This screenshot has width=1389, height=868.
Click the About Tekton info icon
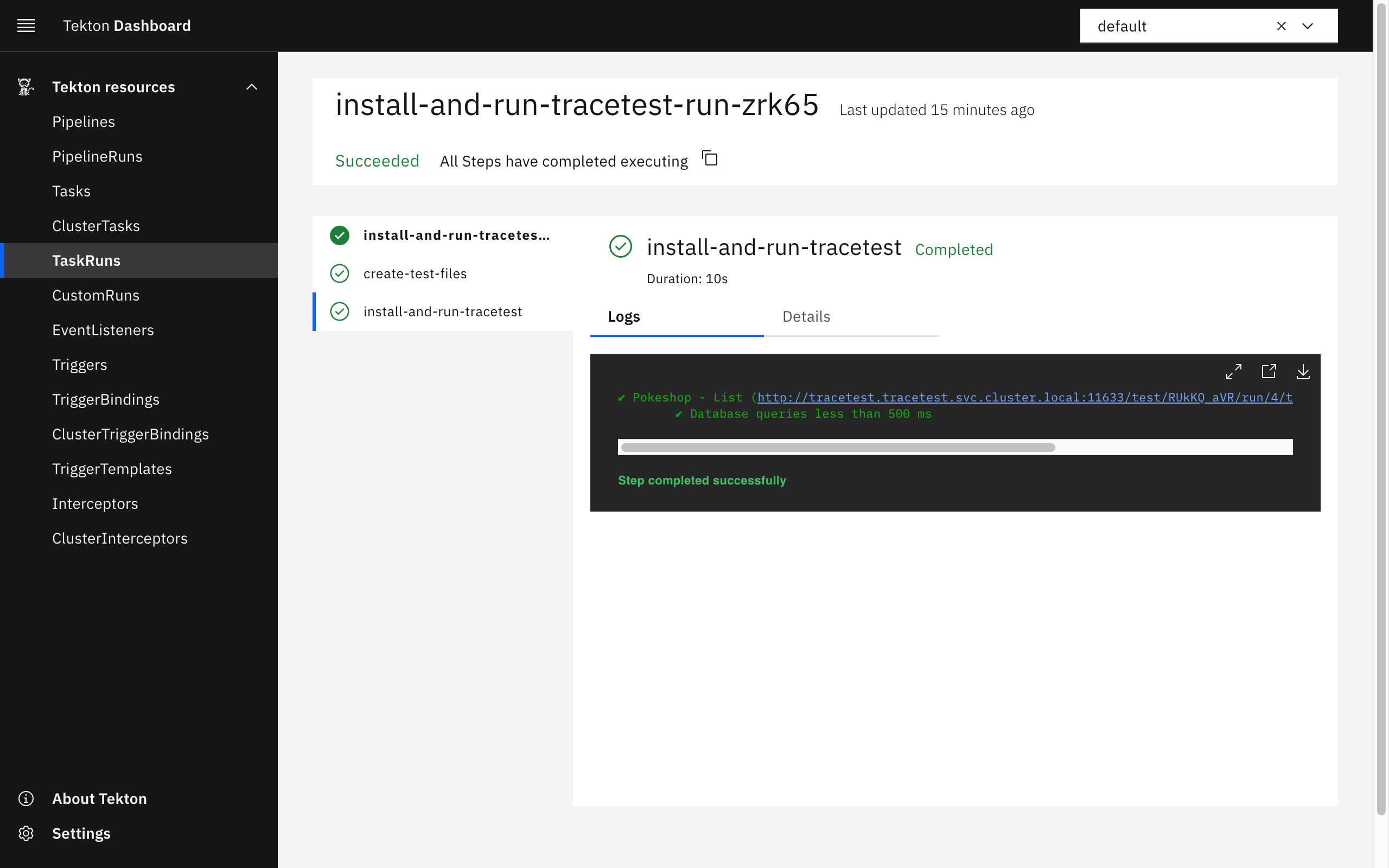tap(26, 798)
